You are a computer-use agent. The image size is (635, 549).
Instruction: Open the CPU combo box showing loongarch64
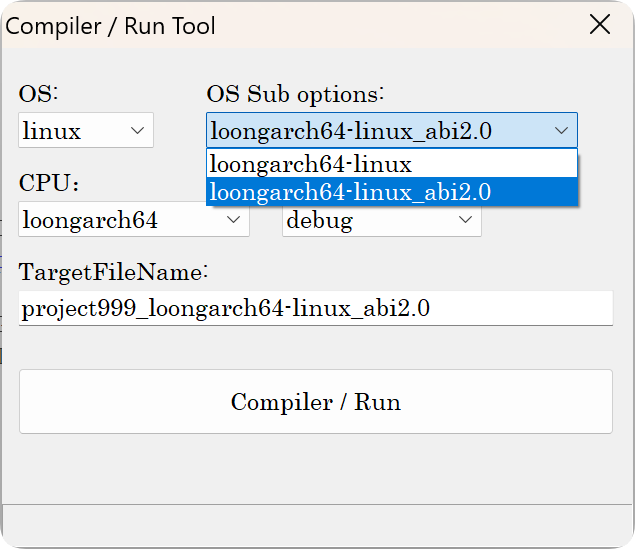coord(120,221)
